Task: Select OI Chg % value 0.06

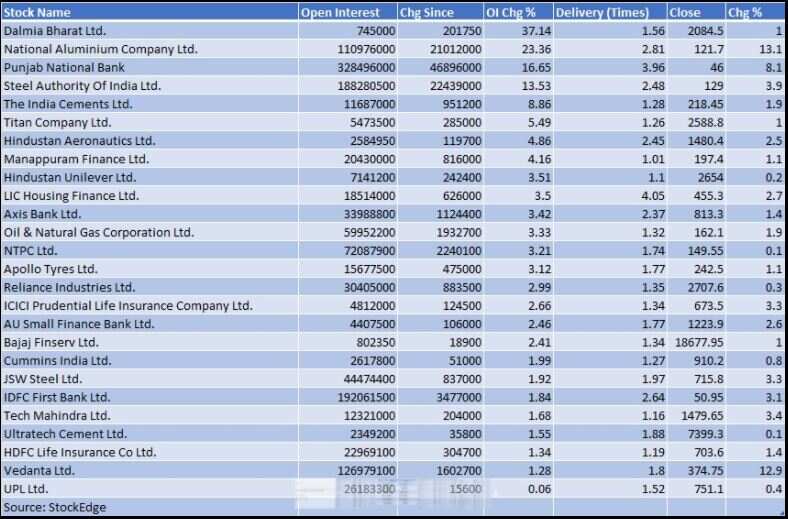Action: pyautogui.click(x=539, y=489)
